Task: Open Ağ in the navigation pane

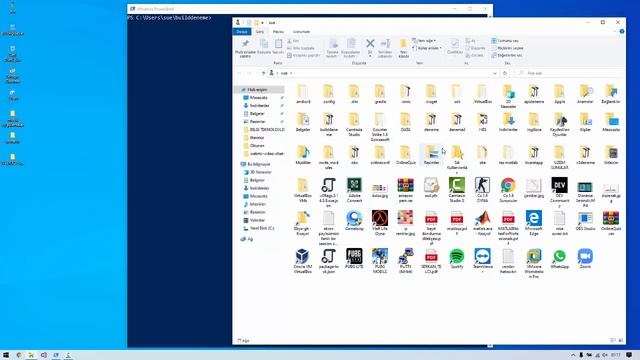Action: (x=249, y=239)
